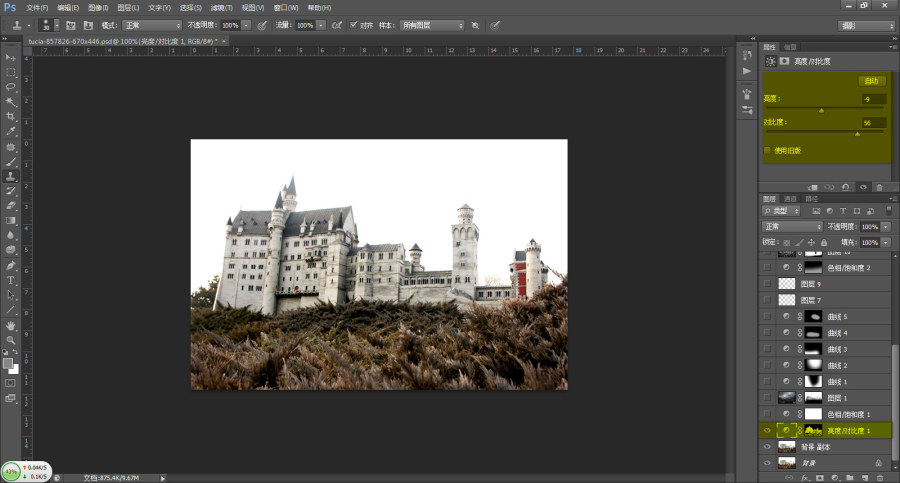Open the 滤镜(T) menu
The image size is (900, 483).
click(222, 7)
